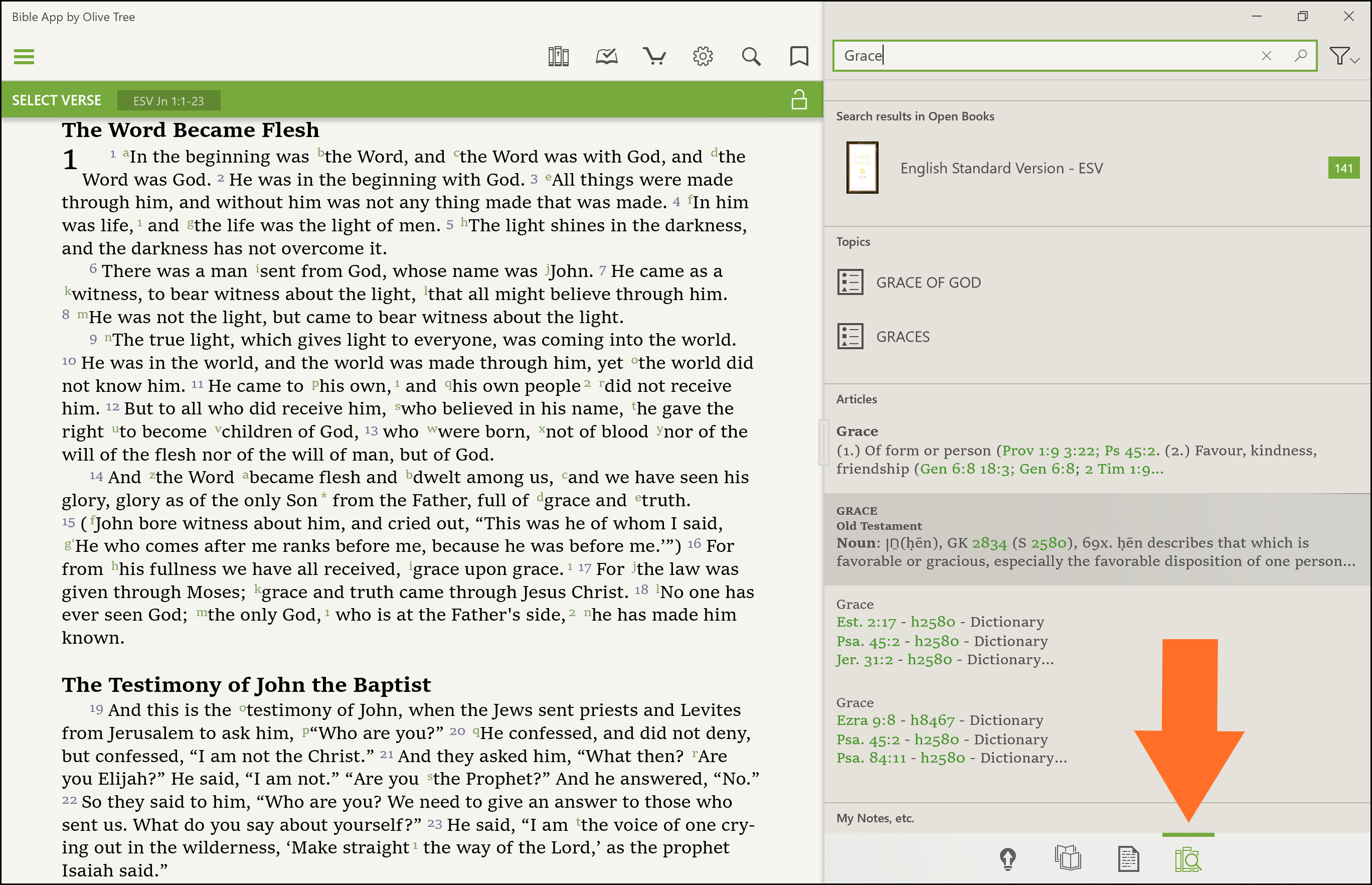Open the store shopping cart

(654, 56)
